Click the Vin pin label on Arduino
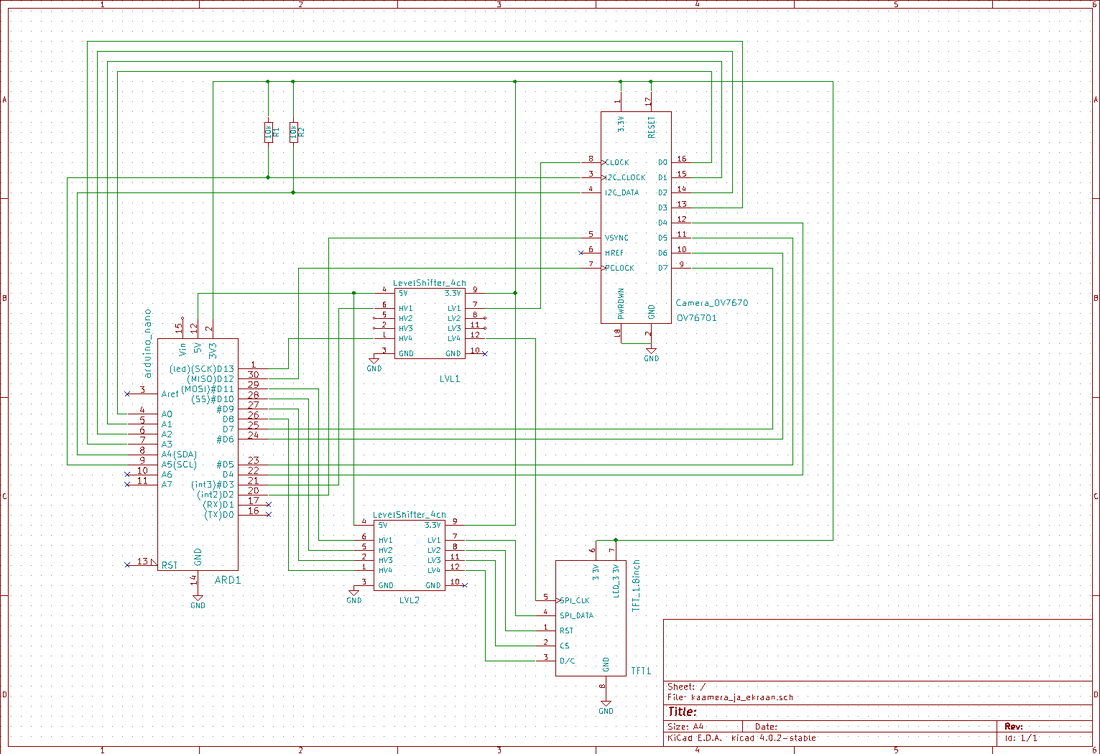The height and width of the screenshot is (754, 1100). 182,349
